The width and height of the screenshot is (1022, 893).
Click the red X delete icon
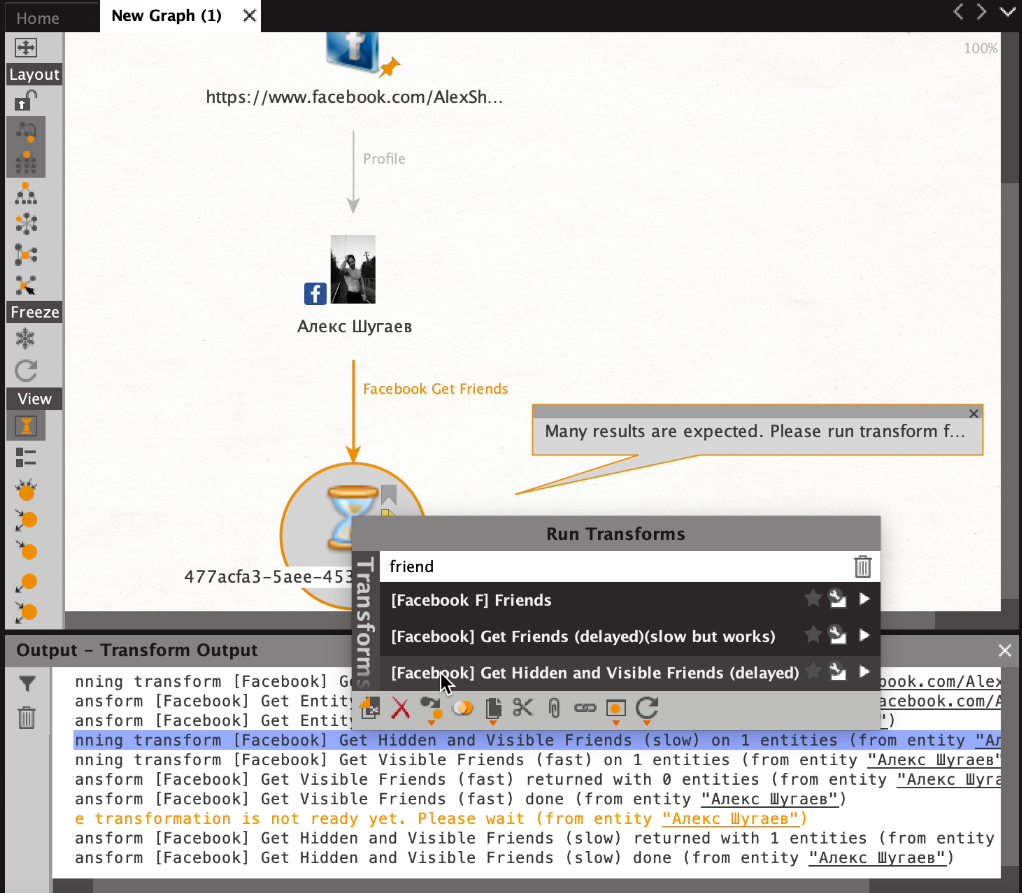pyautogui.click(x=400, y=708)
